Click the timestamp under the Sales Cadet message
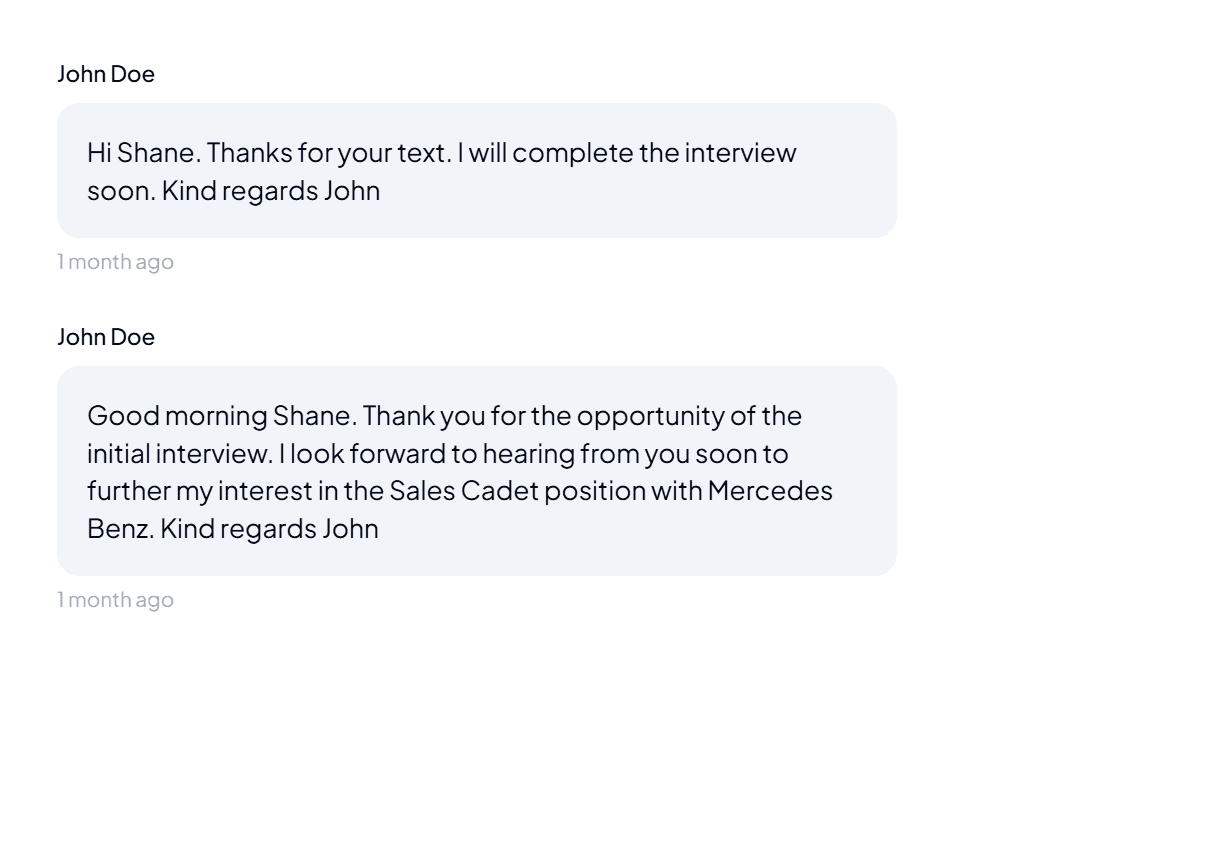This screenshot has height=856, width=1231. point(115,600)
